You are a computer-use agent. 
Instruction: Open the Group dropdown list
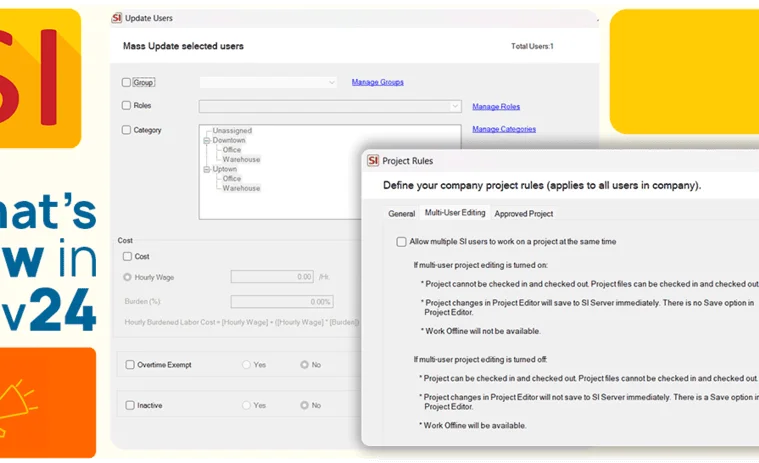(x=268, y=82)
